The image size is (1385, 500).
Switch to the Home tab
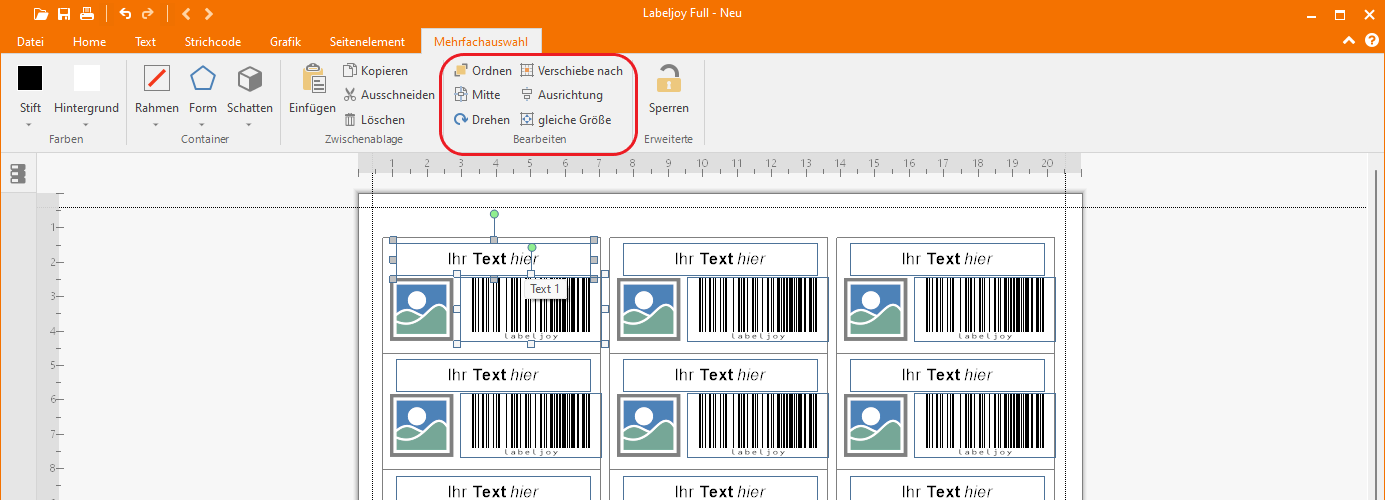(90, 42)
